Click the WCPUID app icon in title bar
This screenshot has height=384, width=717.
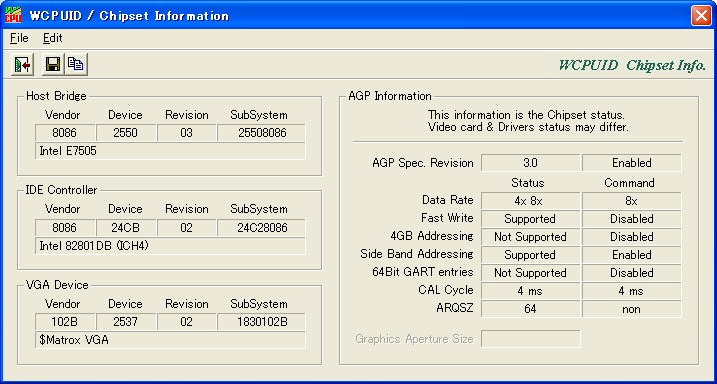point(13,16)
